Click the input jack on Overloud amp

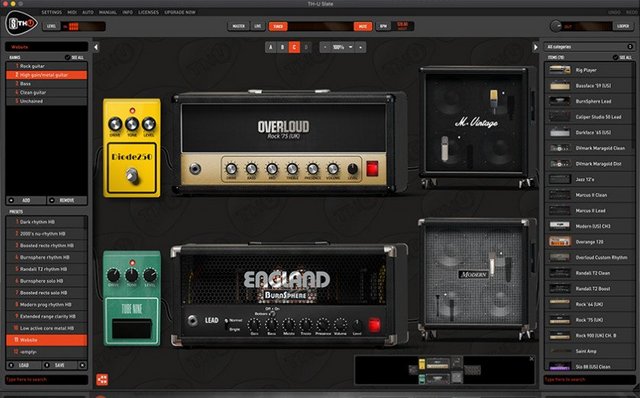(x=195, y=168)
